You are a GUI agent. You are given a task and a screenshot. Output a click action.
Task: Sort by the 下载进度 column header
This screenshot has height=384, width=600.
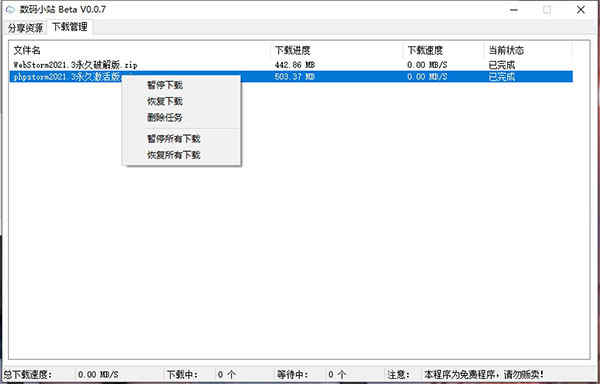click(x=292, y=50)
